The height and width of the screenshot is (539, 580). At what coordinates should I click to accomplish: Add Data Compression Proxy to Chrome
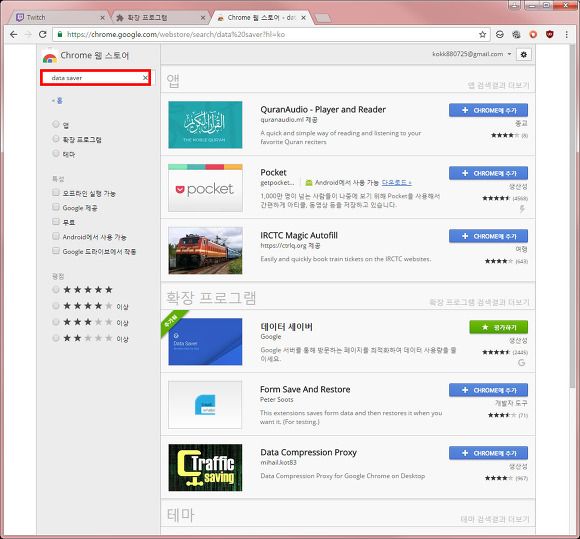pyautogui.click(x=488, y=453)
